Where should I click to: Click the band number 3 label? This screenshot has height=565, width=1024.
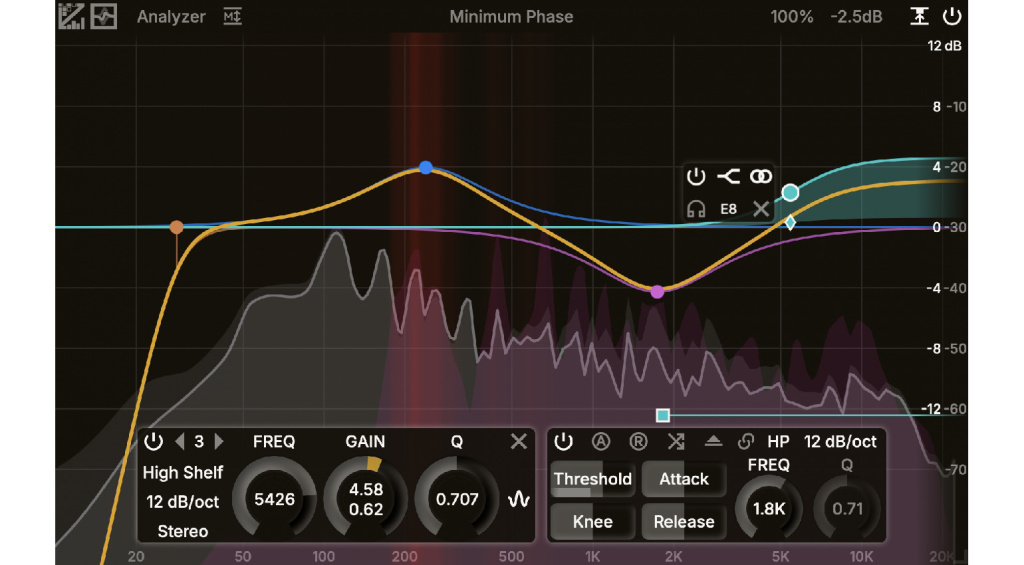[199, 442]
